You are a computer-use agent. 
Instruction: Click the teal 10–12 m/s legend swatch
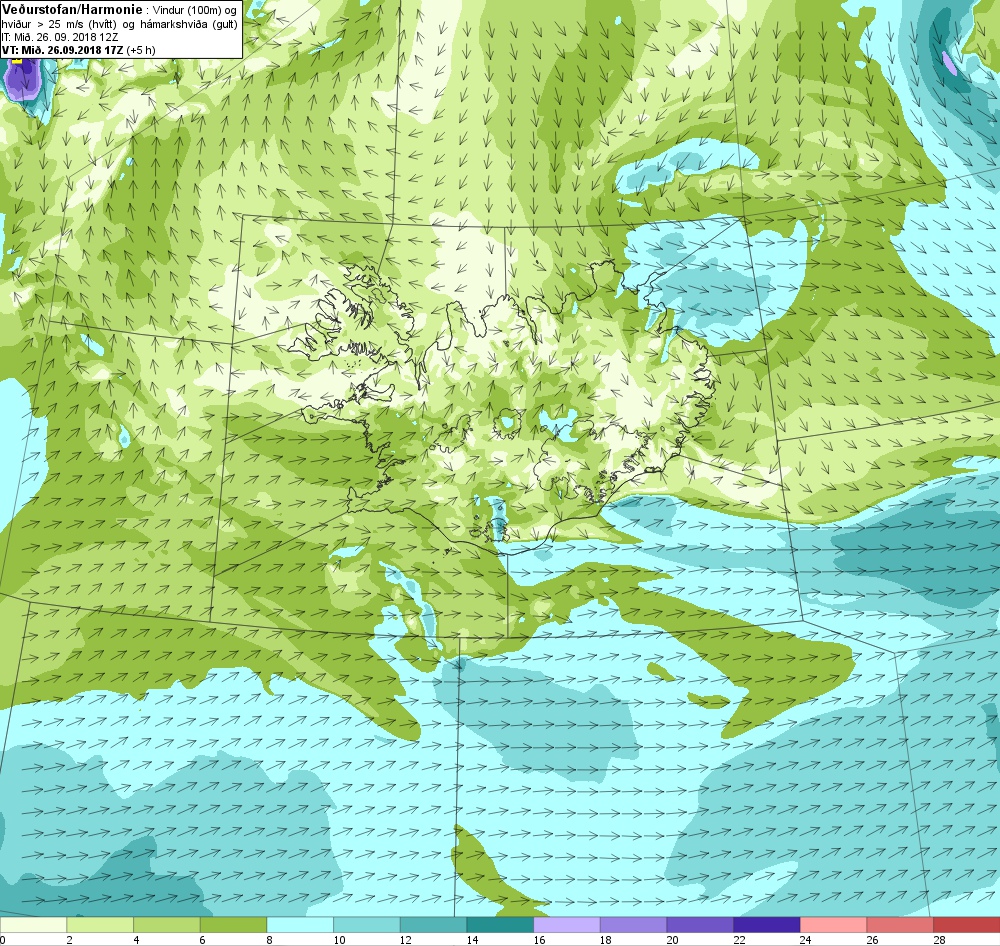click(367, 925)
